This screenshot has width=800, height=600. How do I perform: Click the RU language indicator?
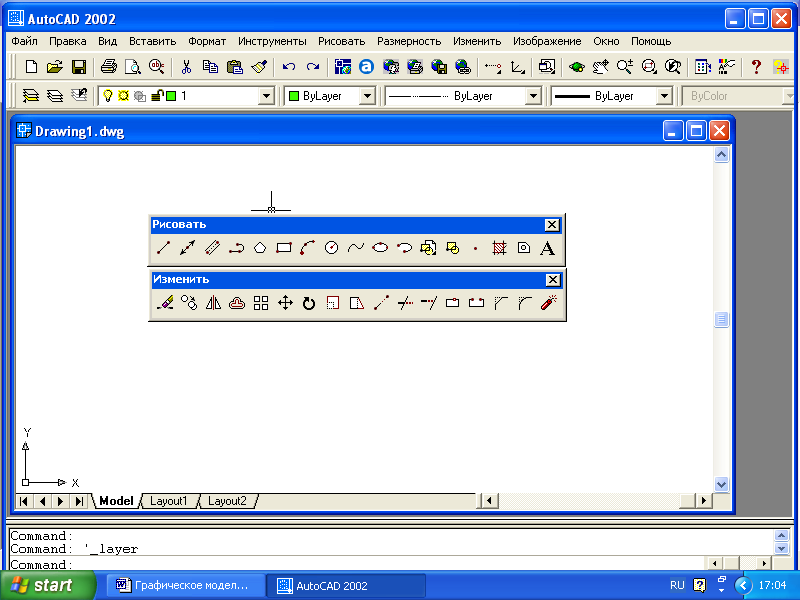point(678,585)
